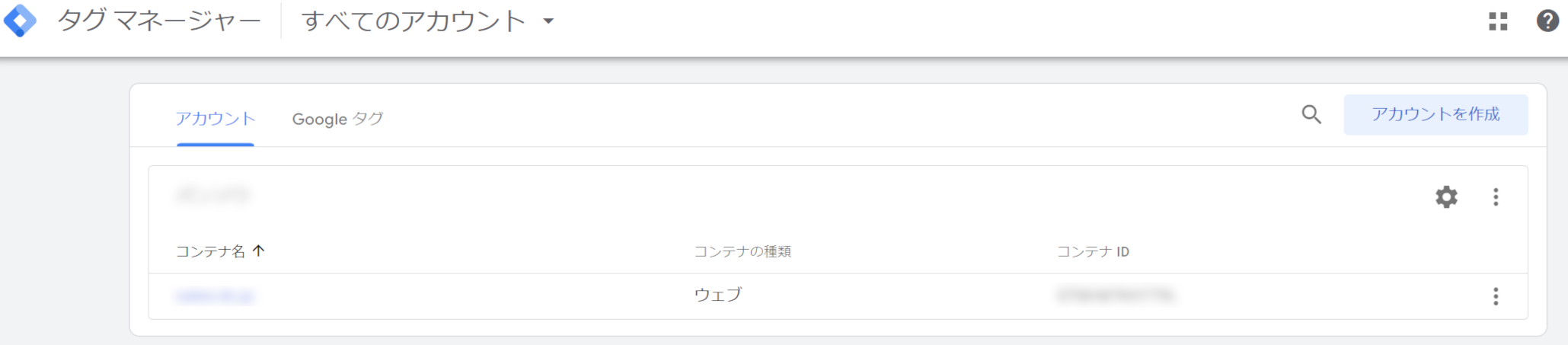This screenshot has width=1568, height=345.
Task: Click the コンテナの種類 column header
Action: (742, 251)
